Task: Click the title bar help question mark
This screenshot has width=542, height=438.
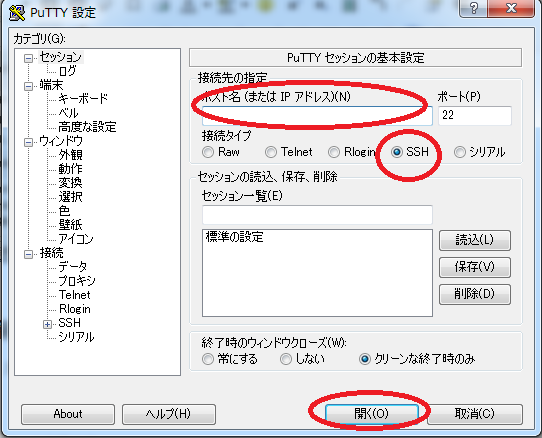Action: tap(473, 8)
